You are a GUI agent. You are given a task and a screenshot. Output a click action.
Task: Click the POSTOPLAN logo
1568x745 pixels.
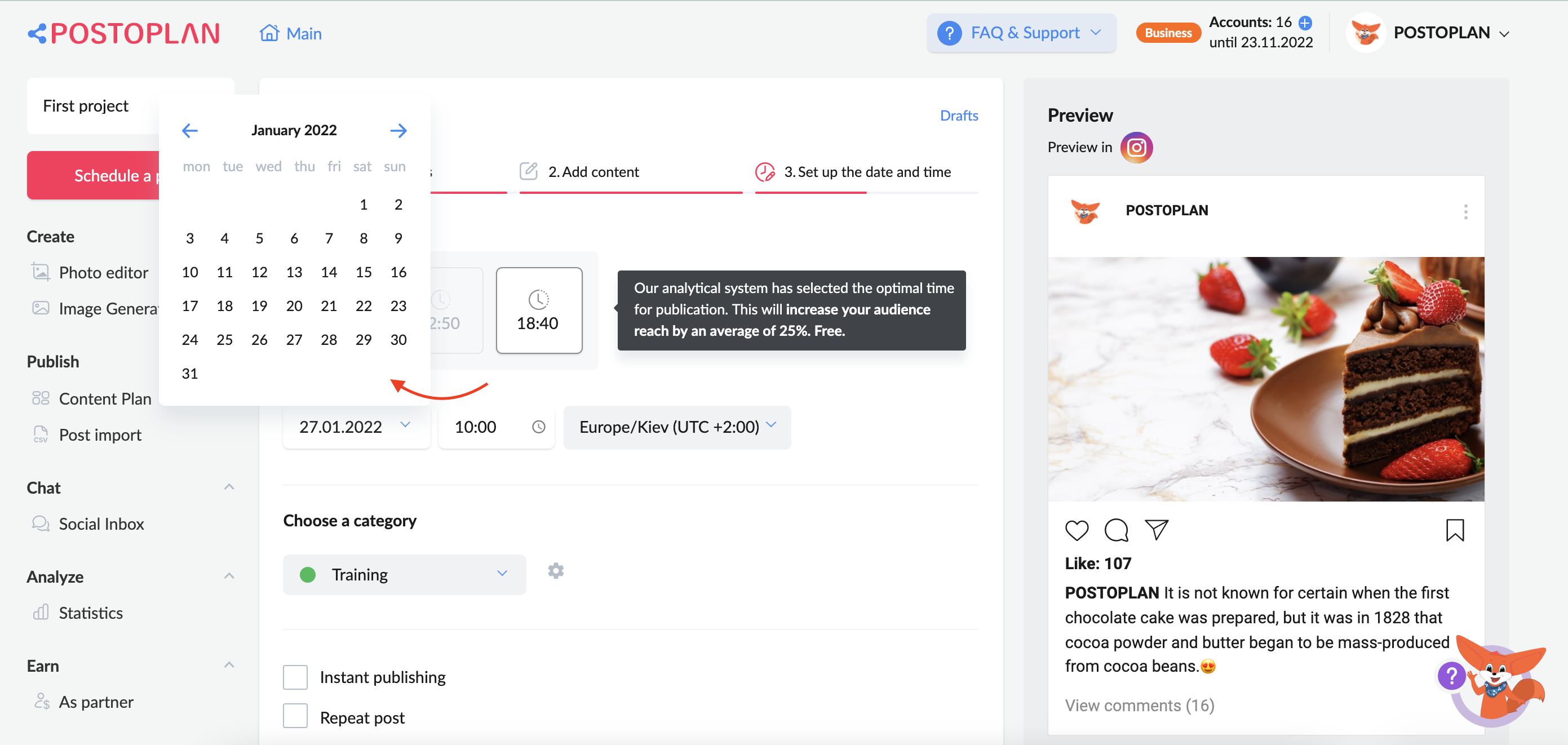point(123,33)
